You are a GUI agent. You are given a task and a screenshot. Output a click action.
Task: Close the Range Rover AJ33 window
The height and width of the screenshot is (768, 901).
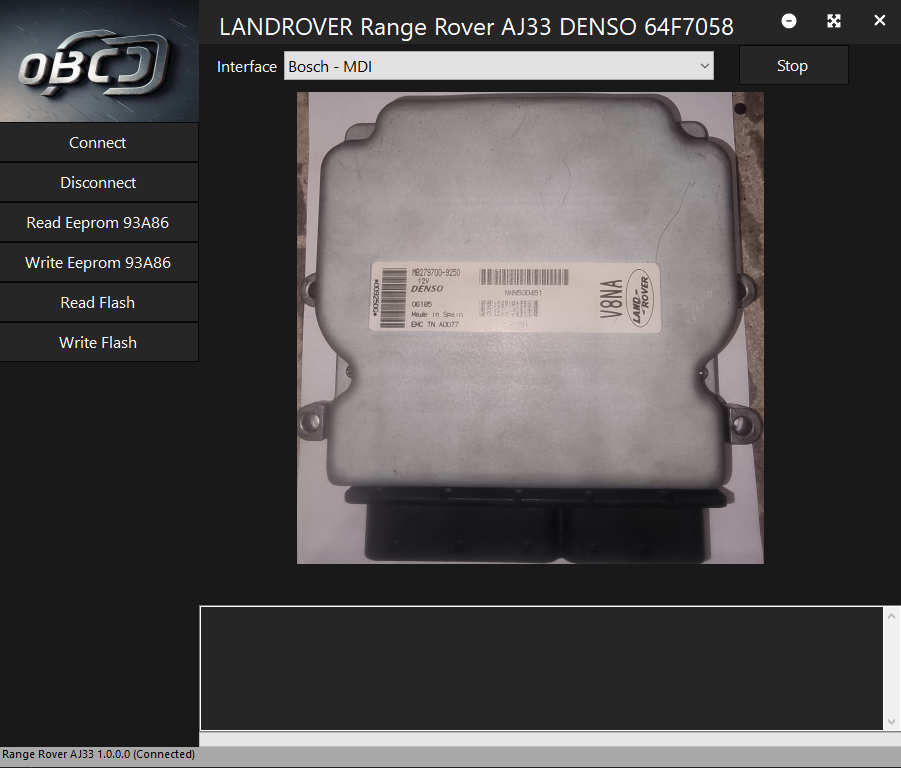coord(879,21)
